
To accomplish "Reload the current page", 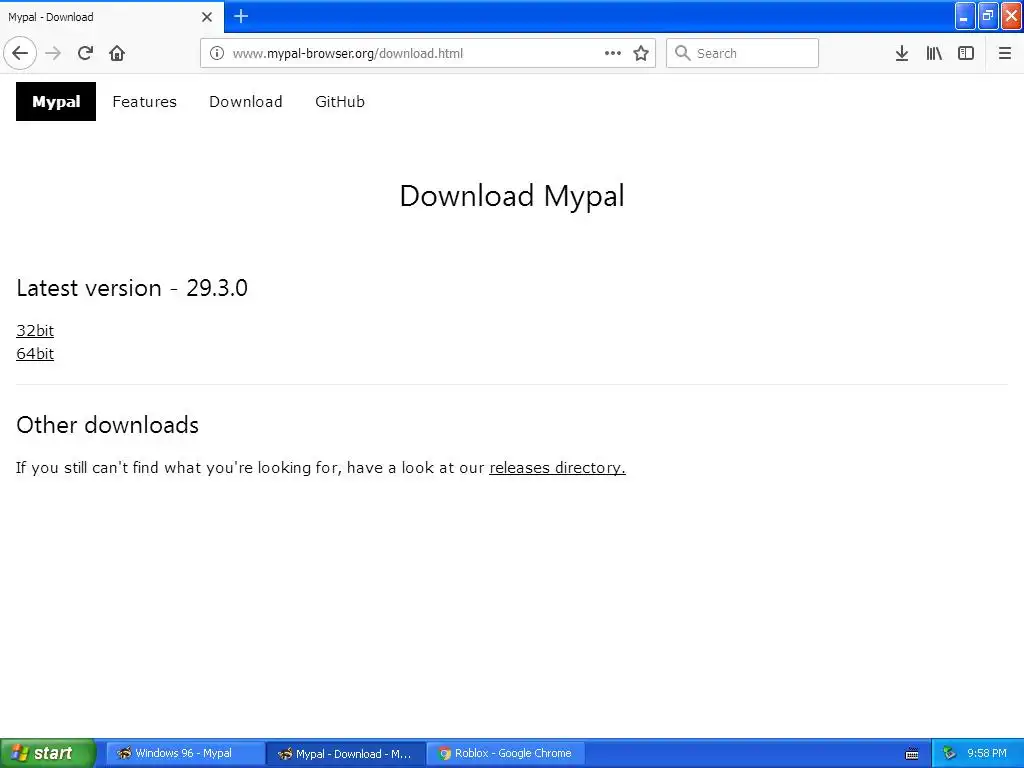I will (86, 53).
